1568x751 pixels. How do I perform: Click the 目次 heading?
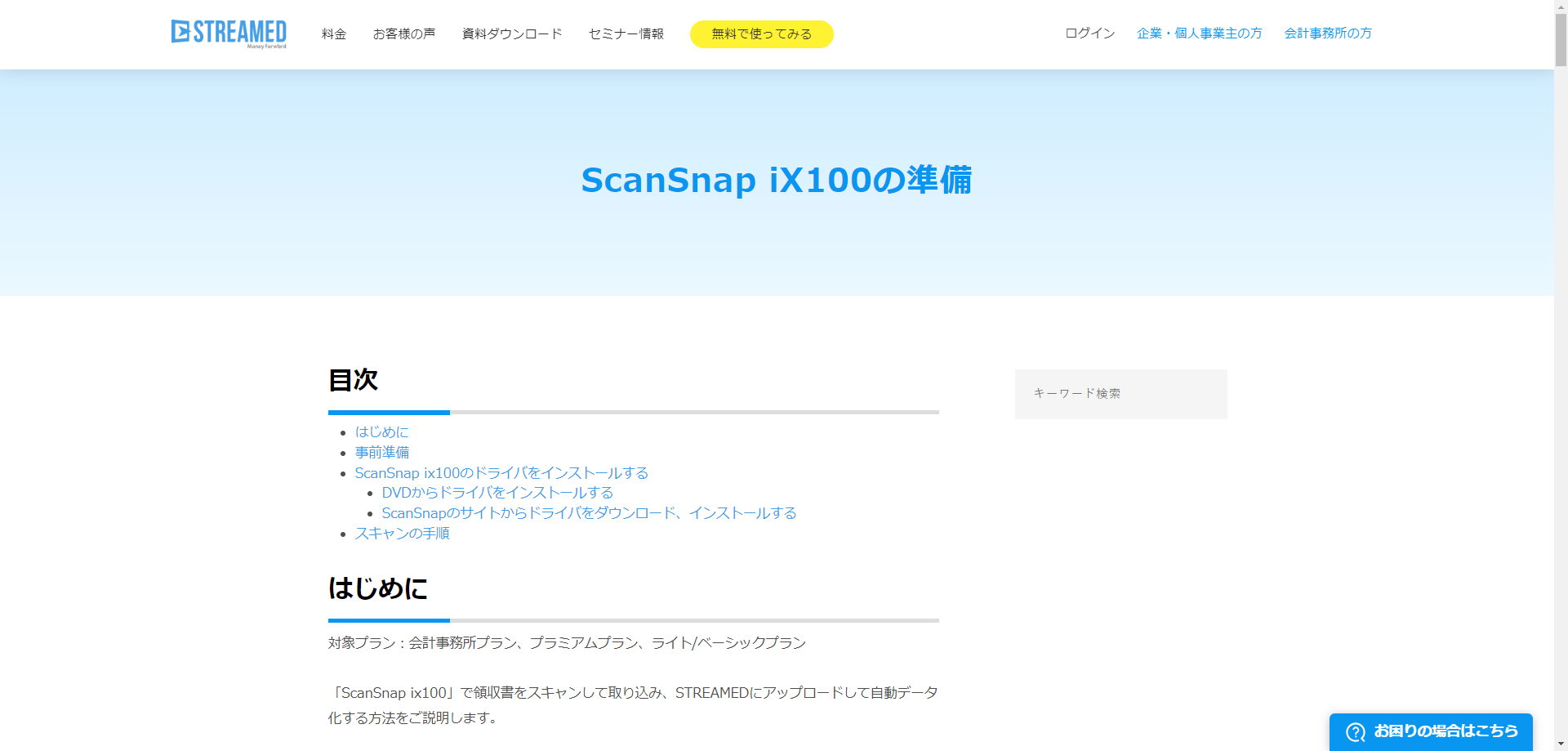coord(353,380)
